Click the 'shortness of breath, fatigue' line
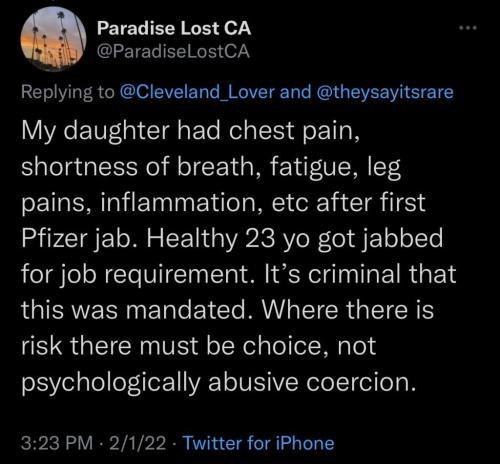The width and height of the screenshot is (500, 464). pyautogui.click(x=211, y=167)
